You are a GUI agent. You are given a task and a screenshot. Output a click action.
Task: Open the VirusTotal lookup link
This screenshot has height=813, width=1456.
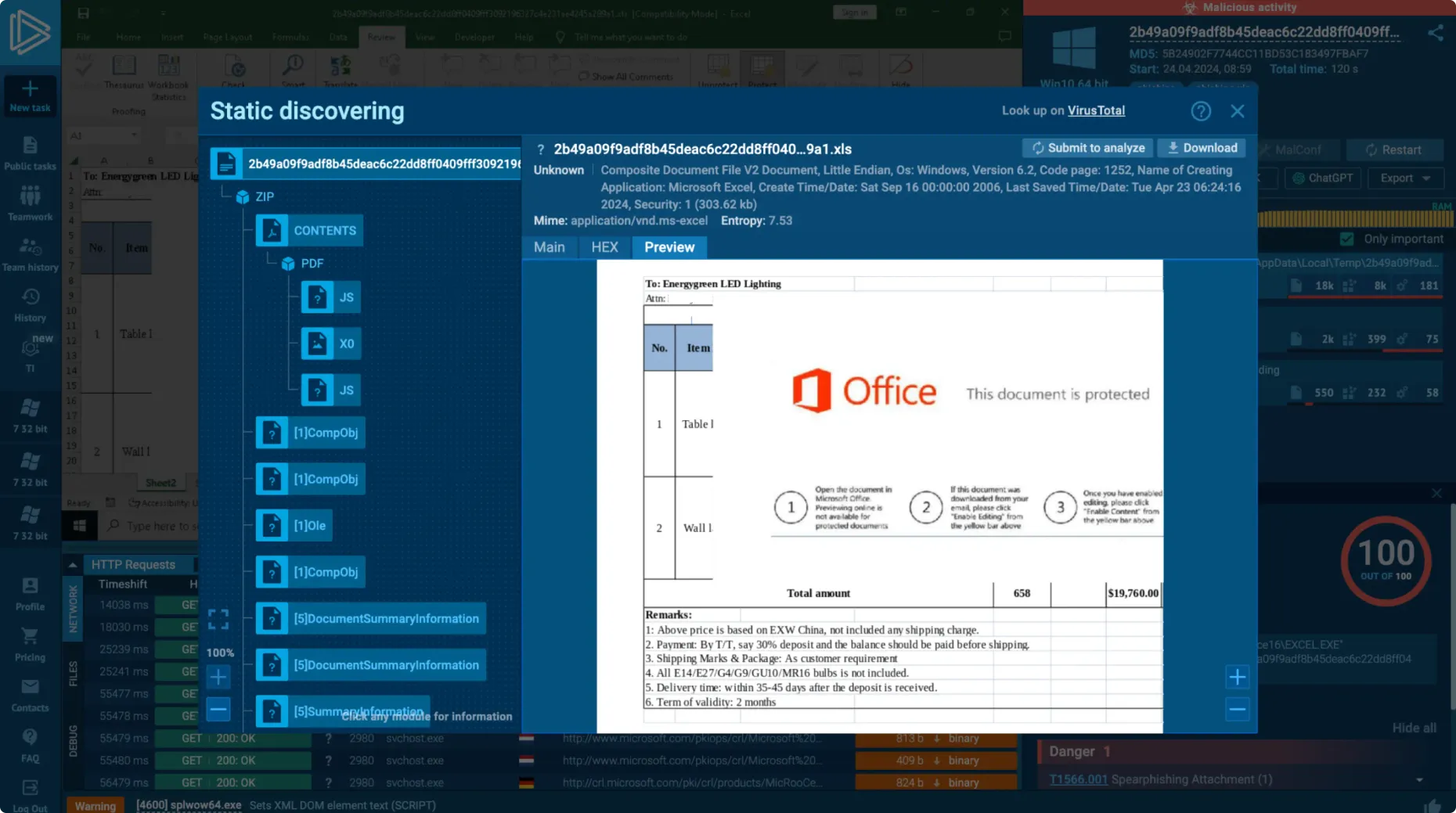pyautogui.click(x=1095, y=111)
